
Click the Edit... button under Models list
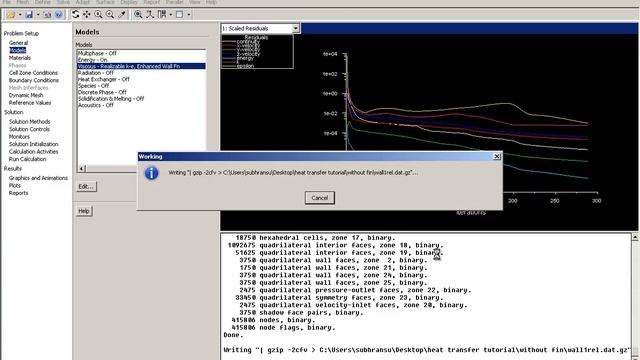(86, 187)
